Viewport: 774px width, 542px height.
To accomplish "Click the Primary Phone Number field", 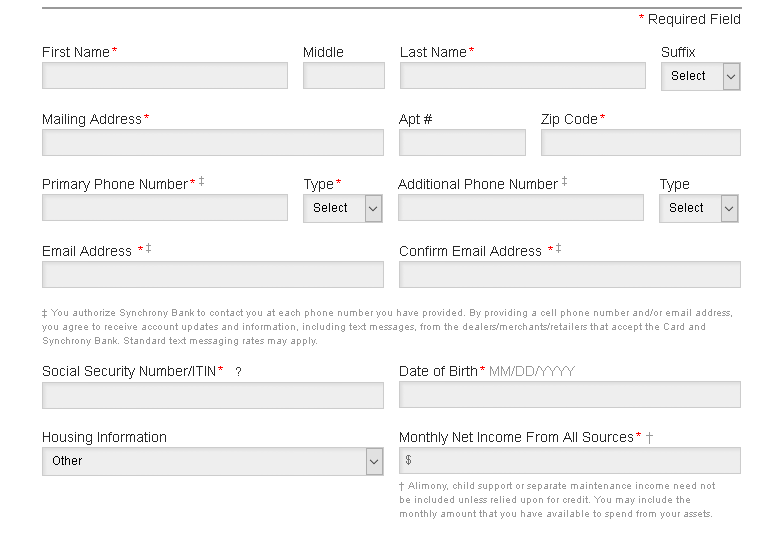I will coord(165,207).
